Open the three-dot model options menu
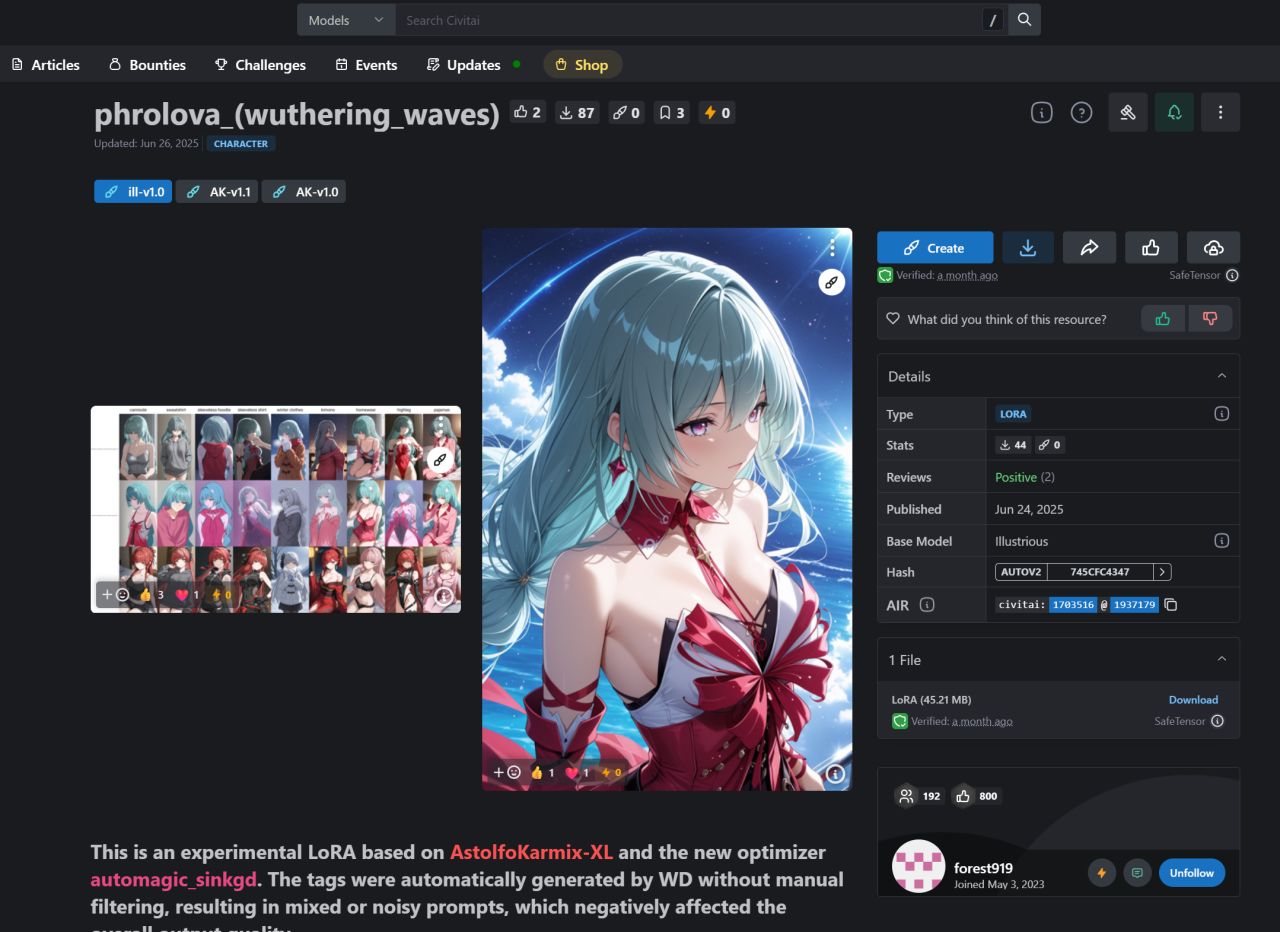Screen dimensions: 1280x932 [1221, 112]
